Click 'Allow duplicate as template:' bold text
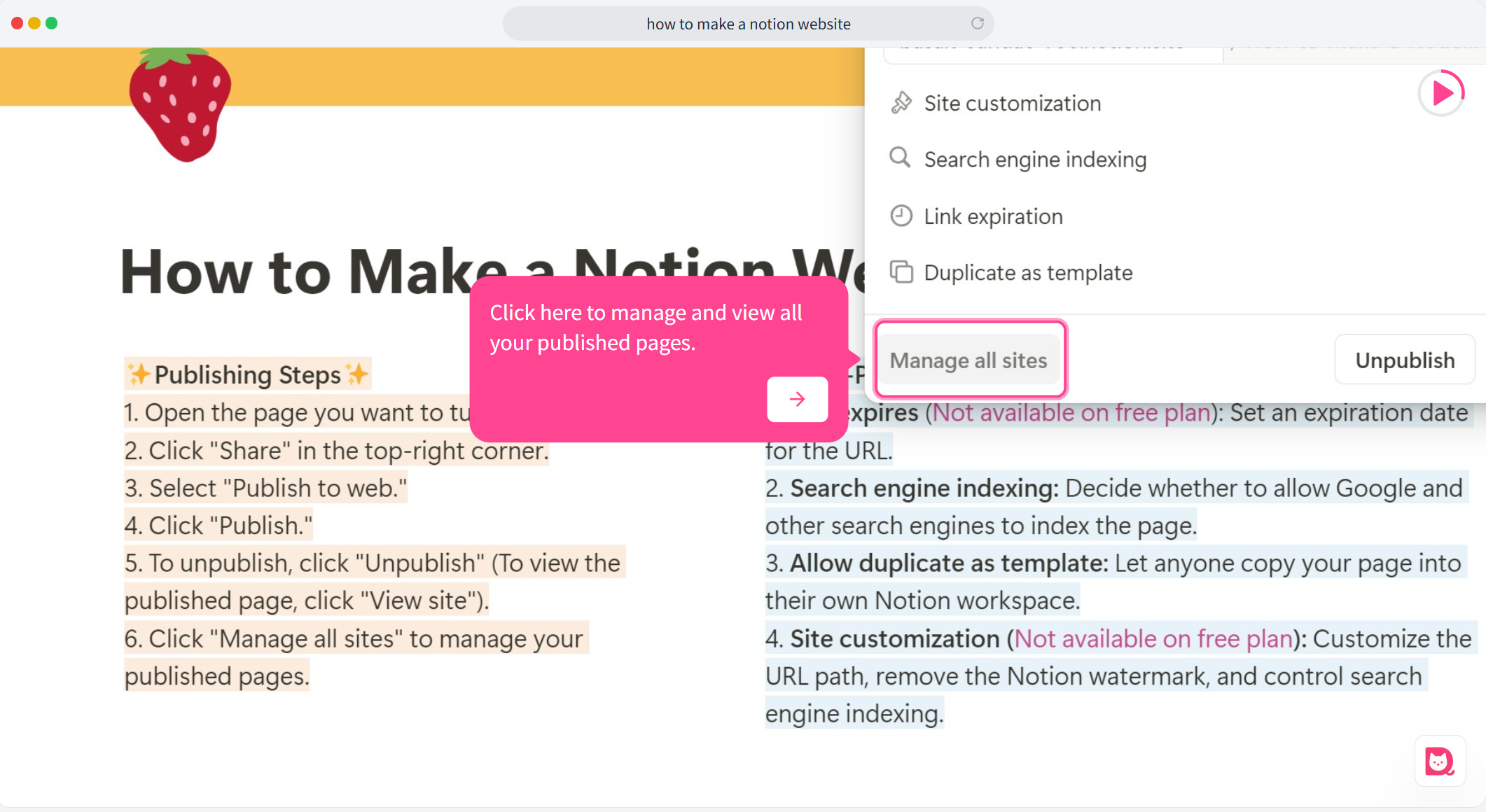Viewport: 1486px width, 812px height. tap(949, 563)
